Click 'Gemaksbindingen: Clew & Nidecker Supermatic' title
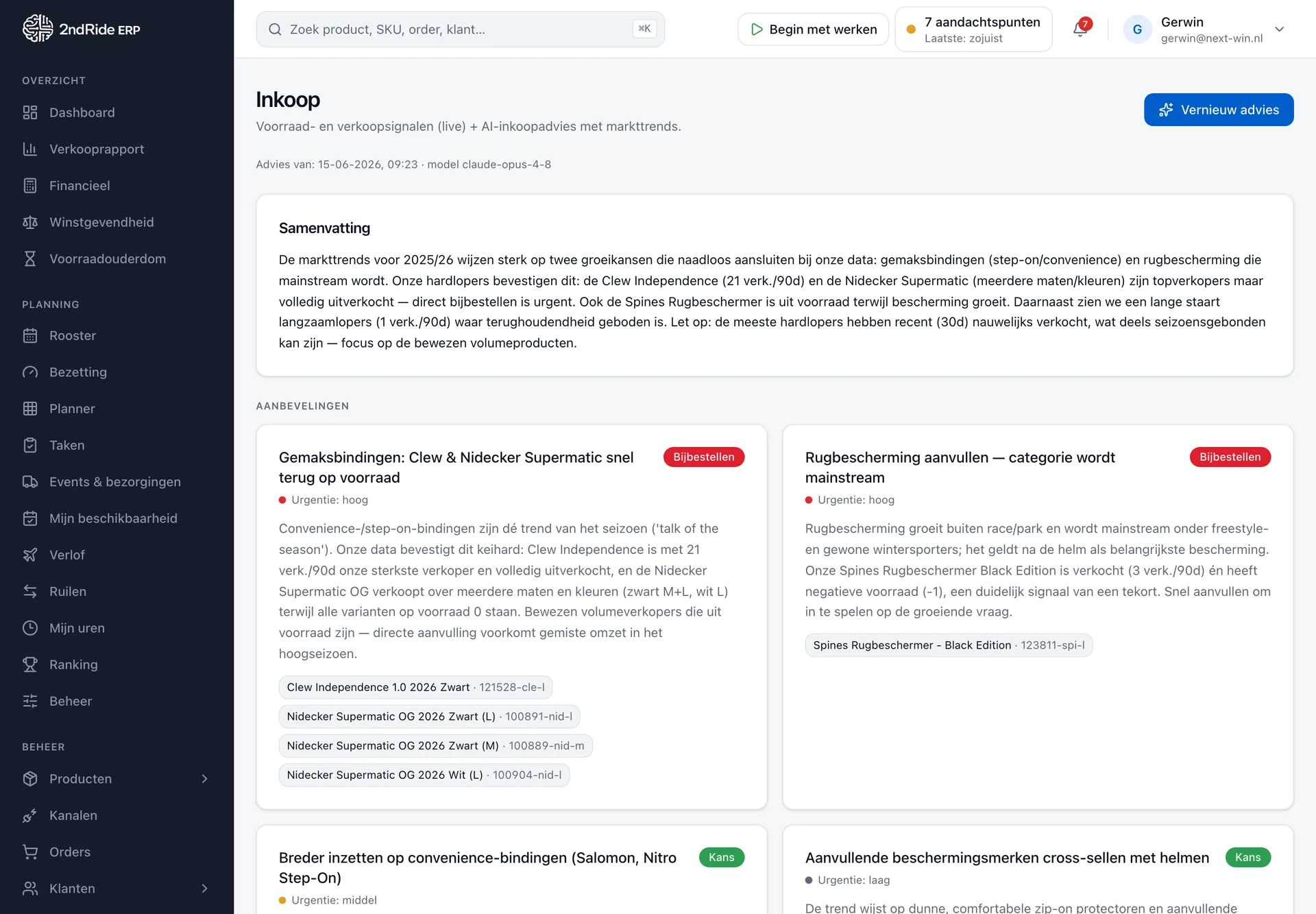 click(x=456, y=468)
